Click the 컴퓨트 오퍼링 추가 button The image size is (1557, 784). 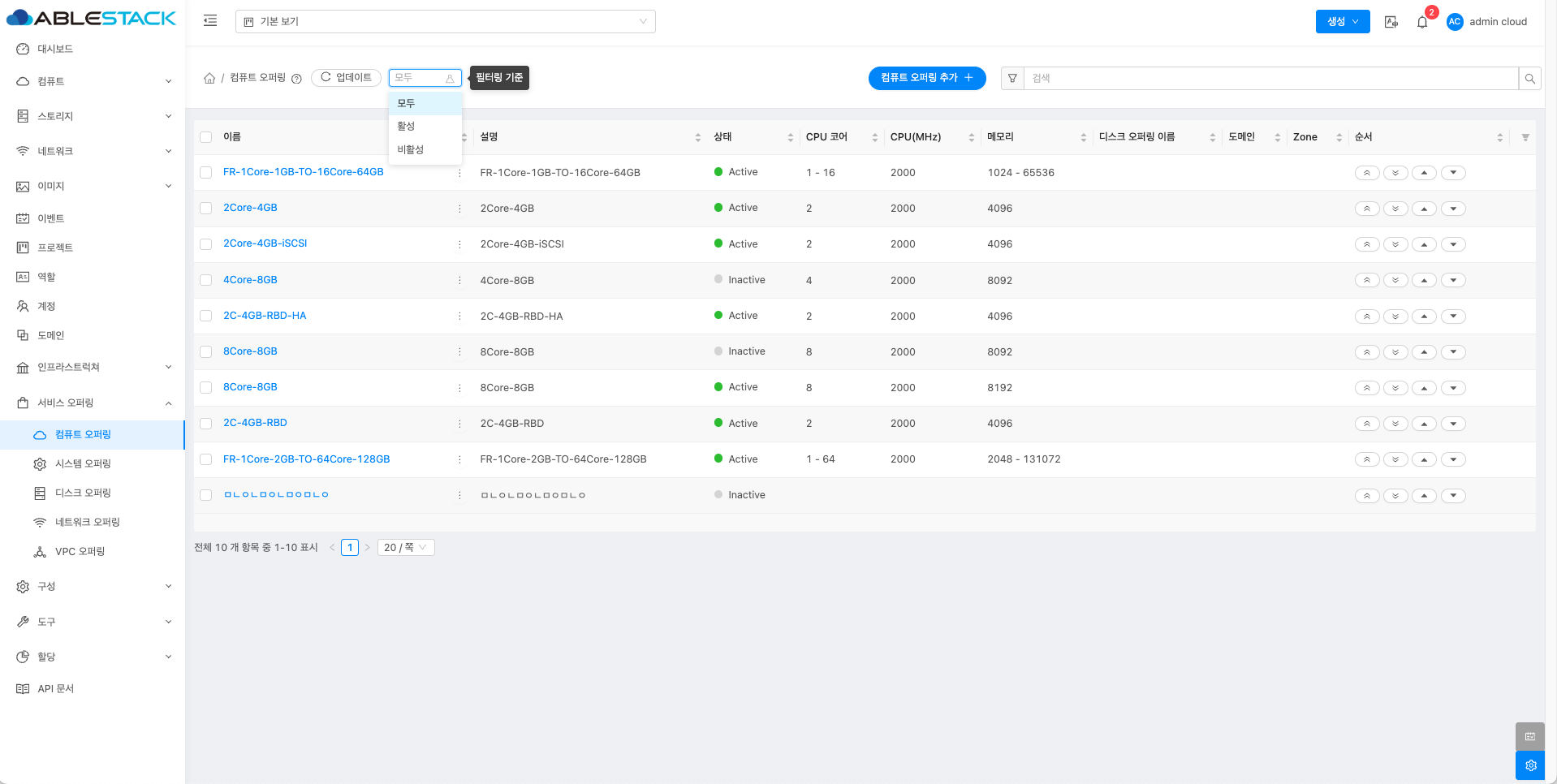926,78
